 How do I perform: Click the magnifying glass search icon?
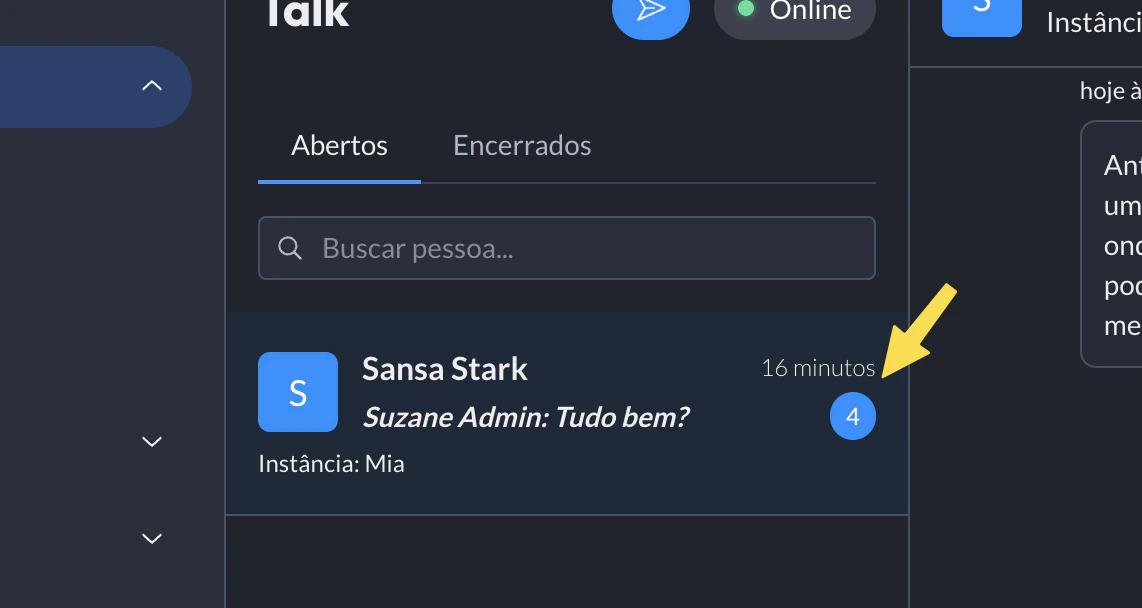coord(290,247)
